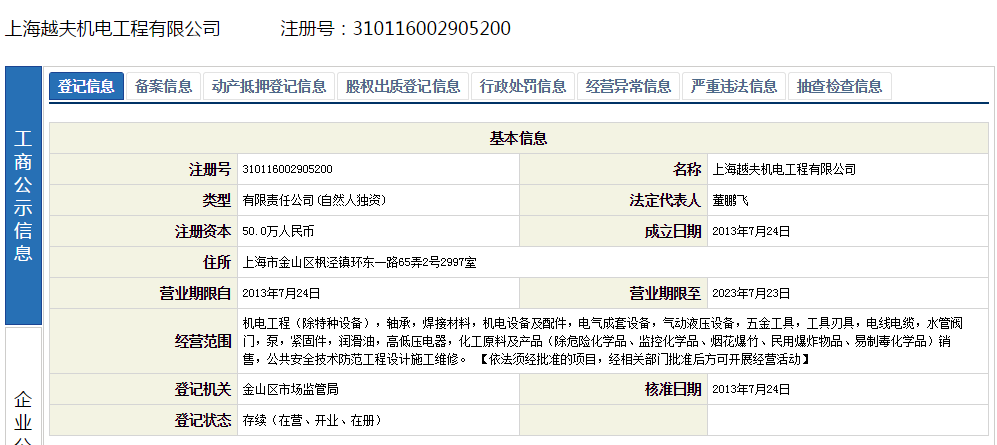The image size is (997, 445).
Task: Click the page title company name 上海越夫机电工程有限公司
Action: [112, 28]
